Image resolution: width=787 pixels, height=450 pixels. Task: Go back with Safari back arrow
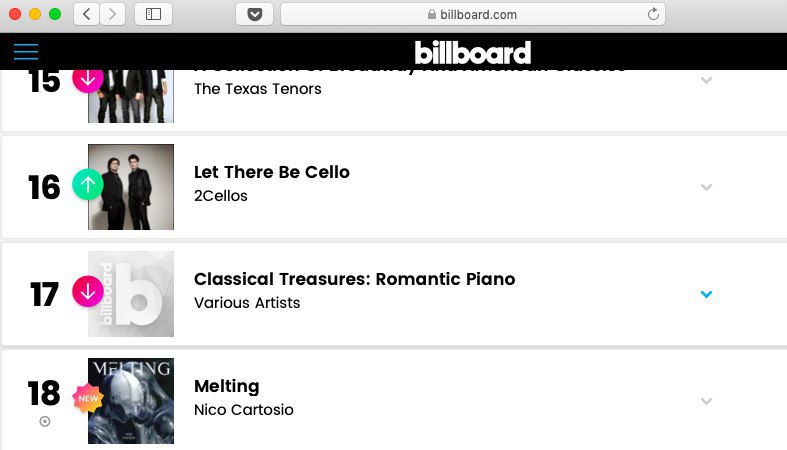(86, 14)
